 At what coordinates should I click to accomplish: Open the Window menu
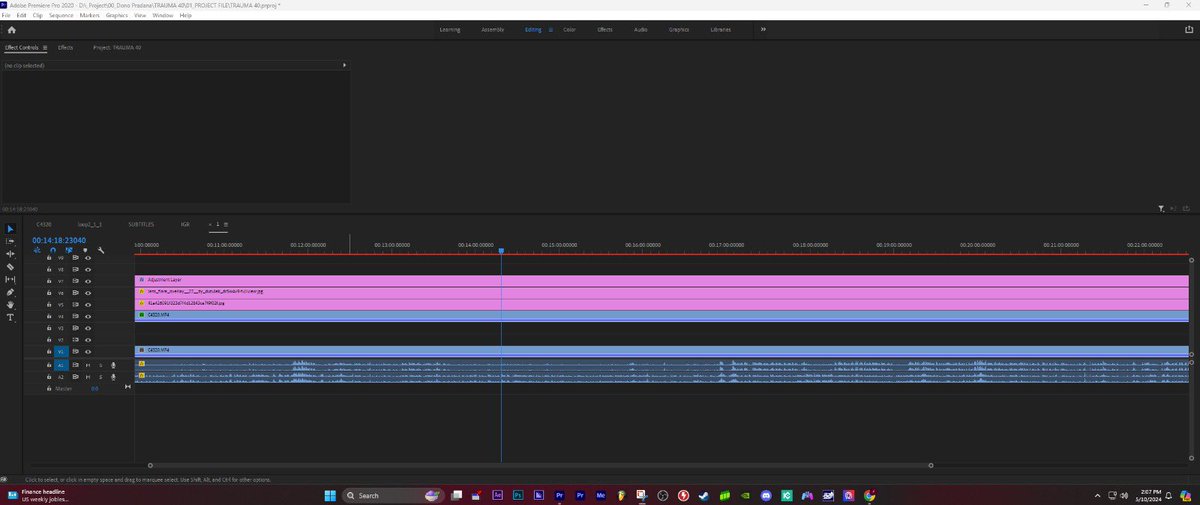coord(161,16)
